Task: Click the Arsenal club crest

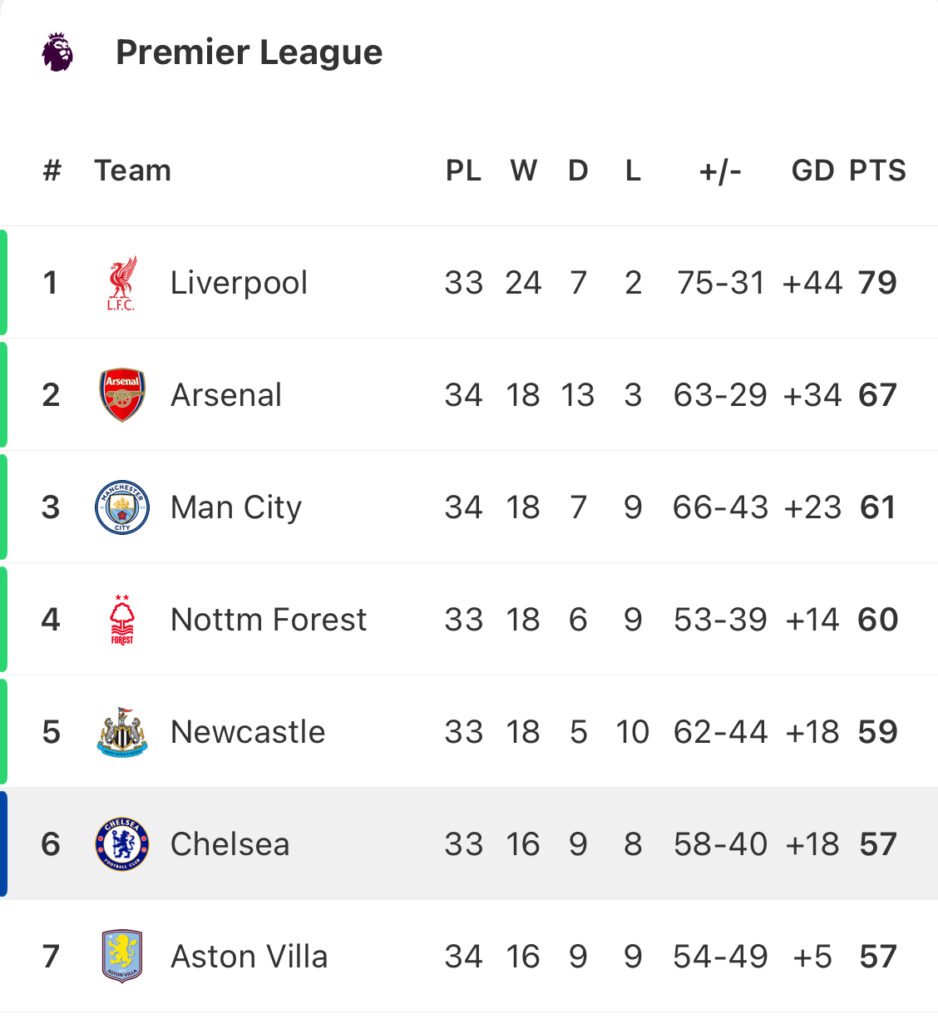Action: [122, 395]
